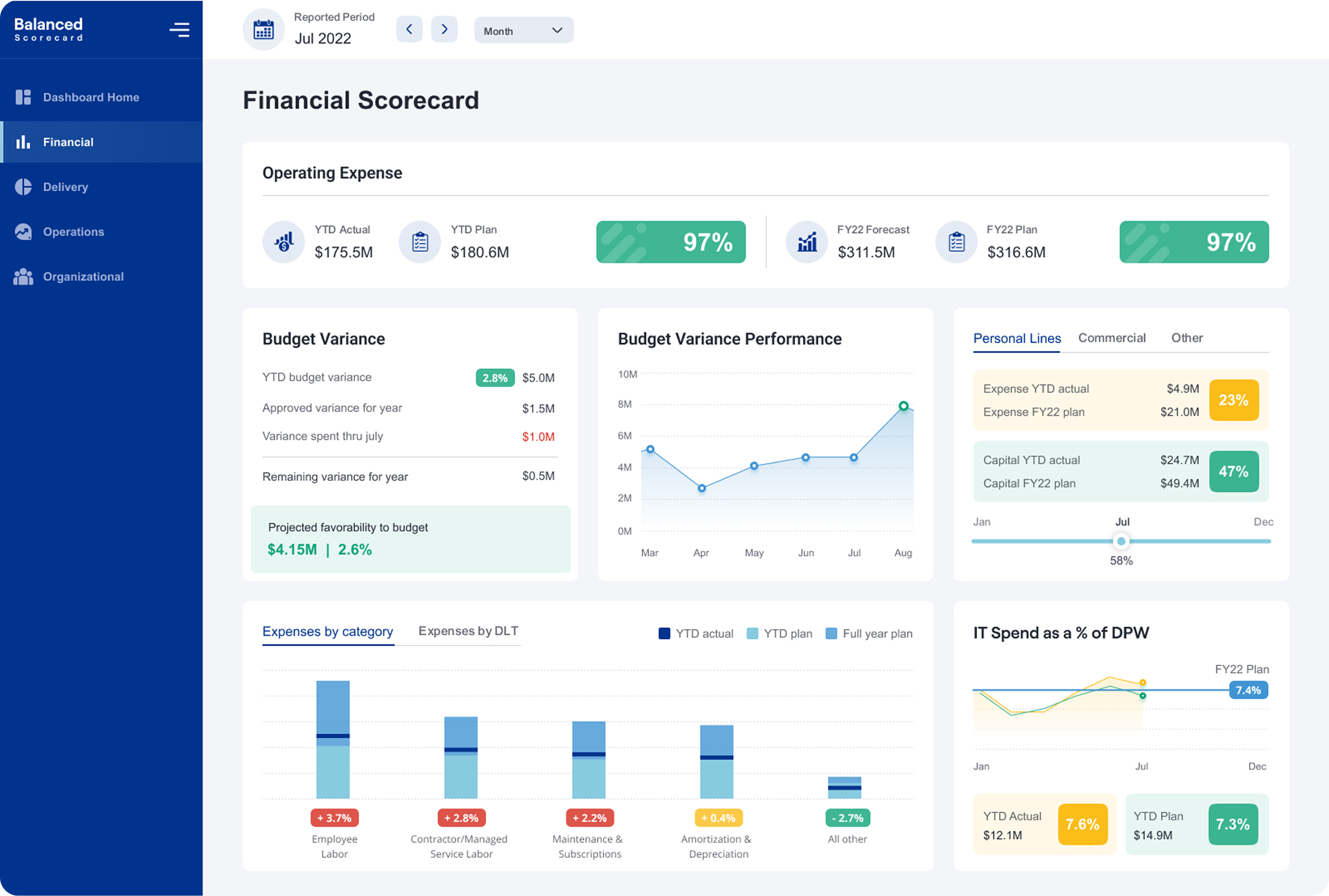The image size is (1329, 896).
Task: Click the calendar icon next to Reported Period
Action: coord(263,29)
